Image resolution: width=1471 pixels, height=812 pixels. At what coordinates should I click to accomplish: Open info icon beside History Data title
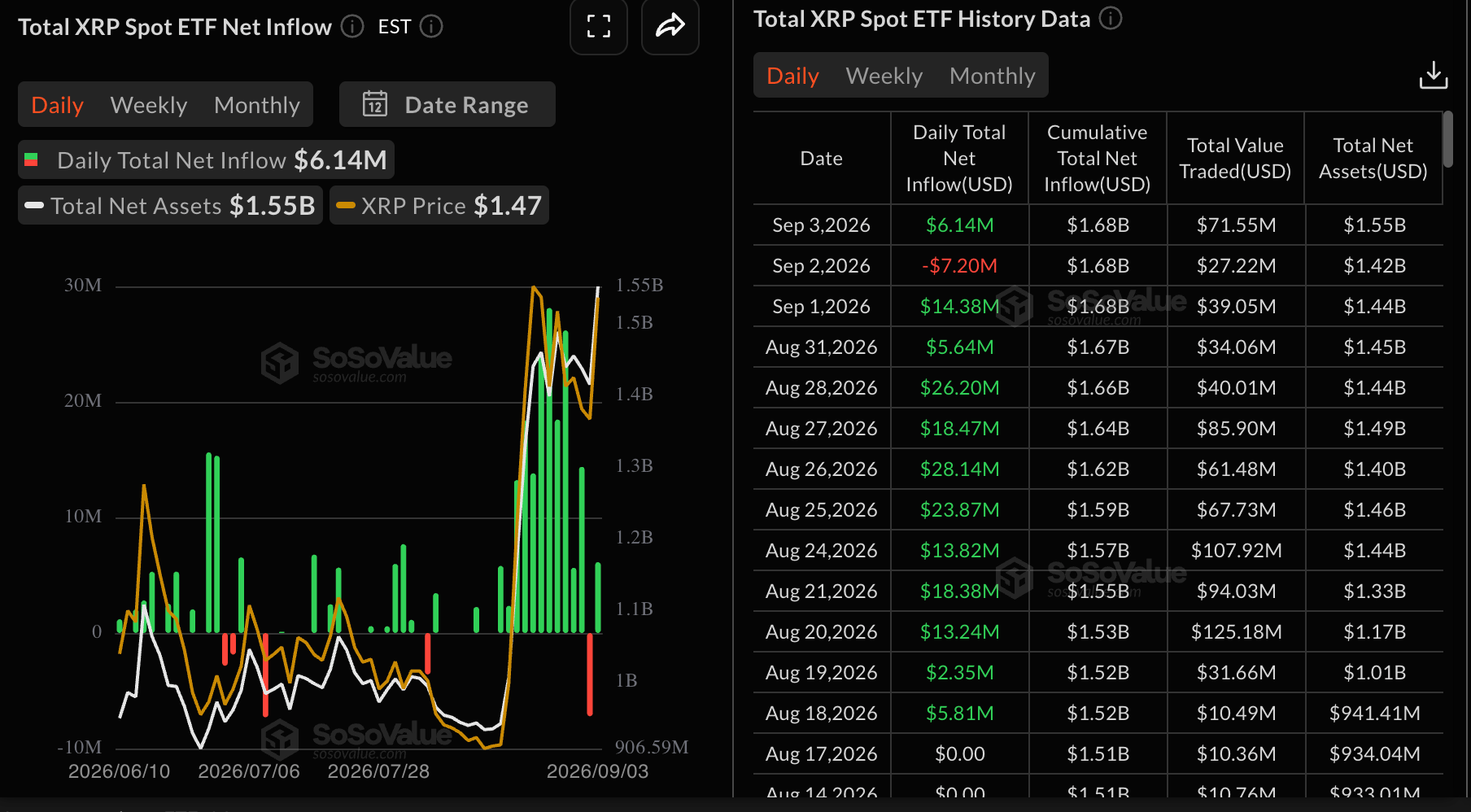[1111, 18]
